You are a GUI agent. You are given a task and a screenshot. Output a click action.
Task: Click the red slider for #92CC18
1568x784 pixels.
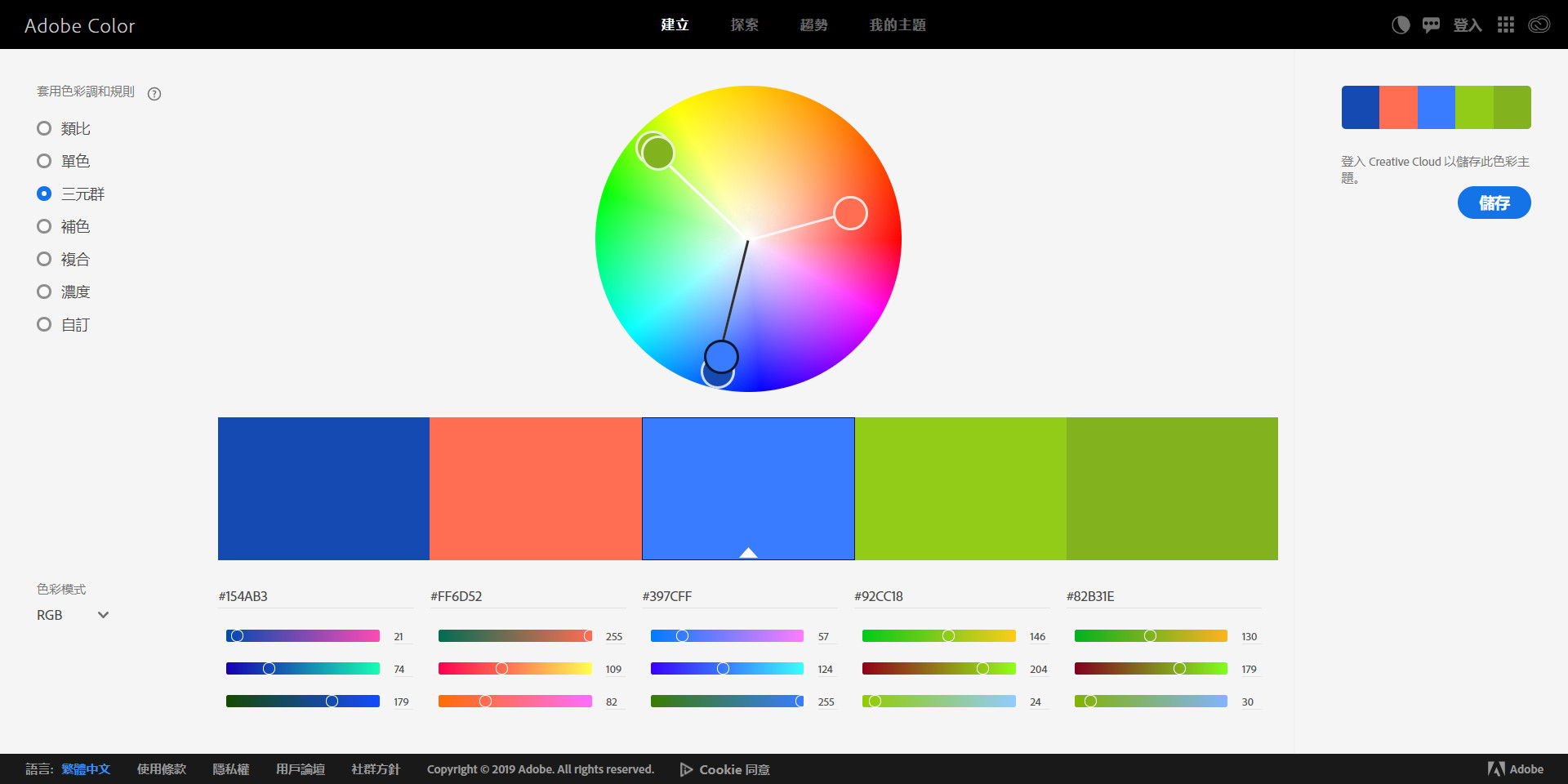pyautogui.click(x=939, y=636)
